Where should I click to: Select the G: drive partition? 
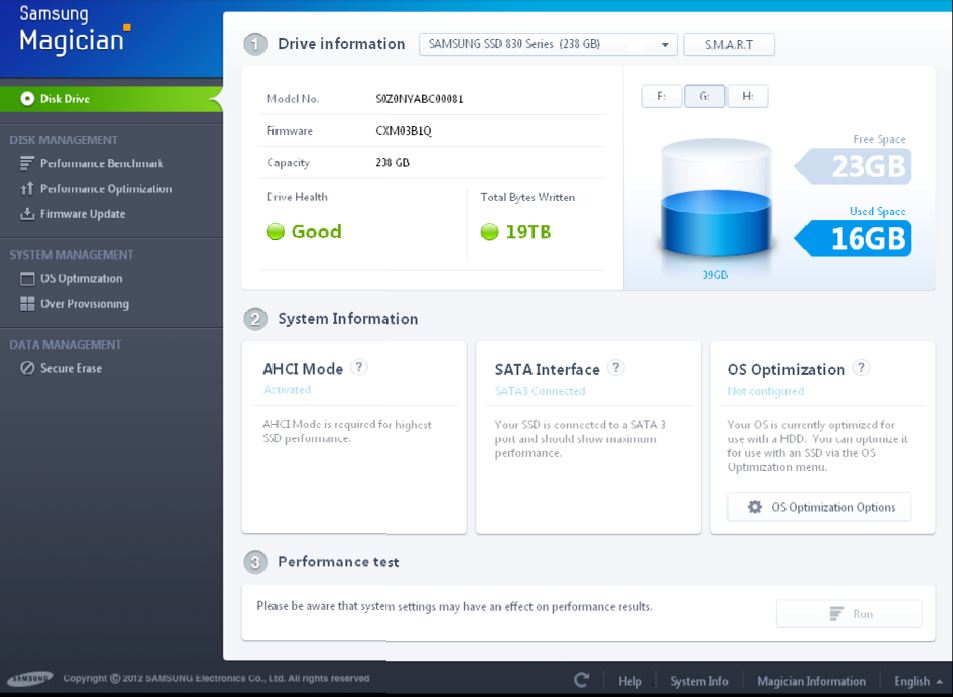click(704, 96)
